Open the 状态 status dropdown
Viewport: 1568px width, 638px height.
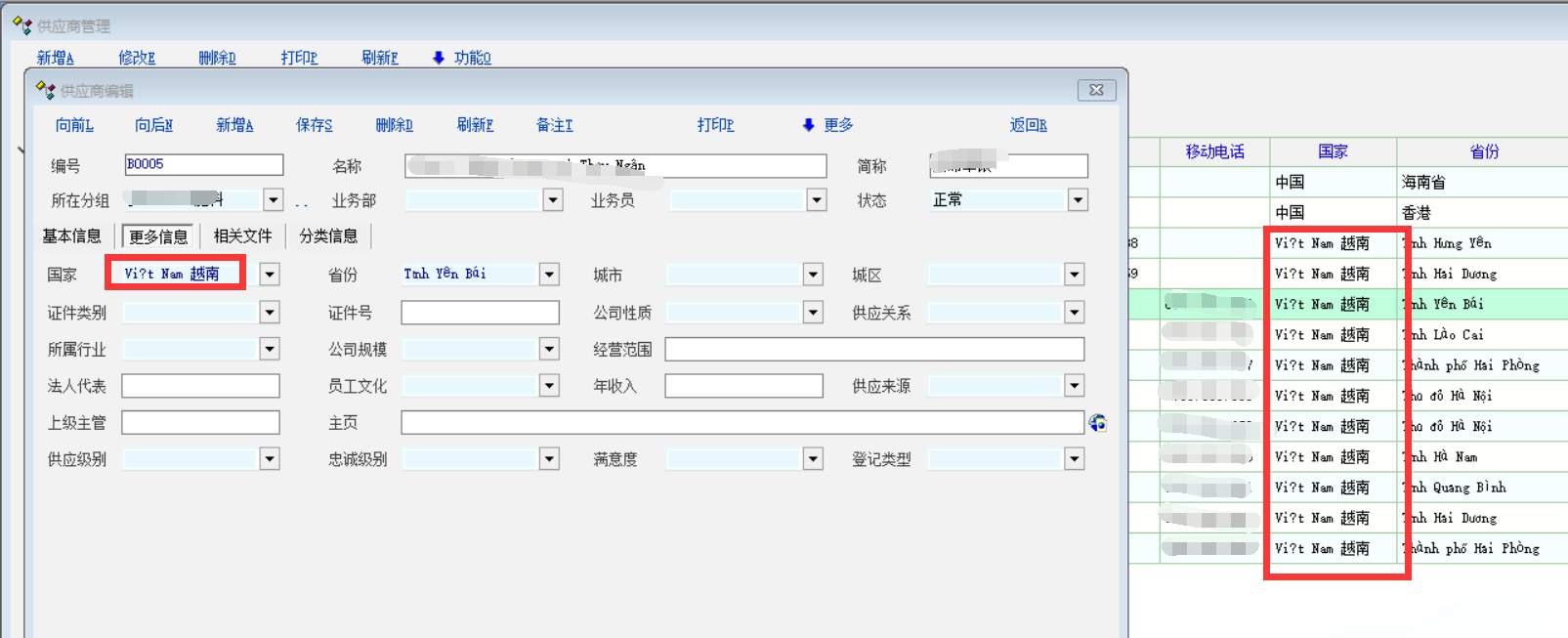(x=1077, y=200)
